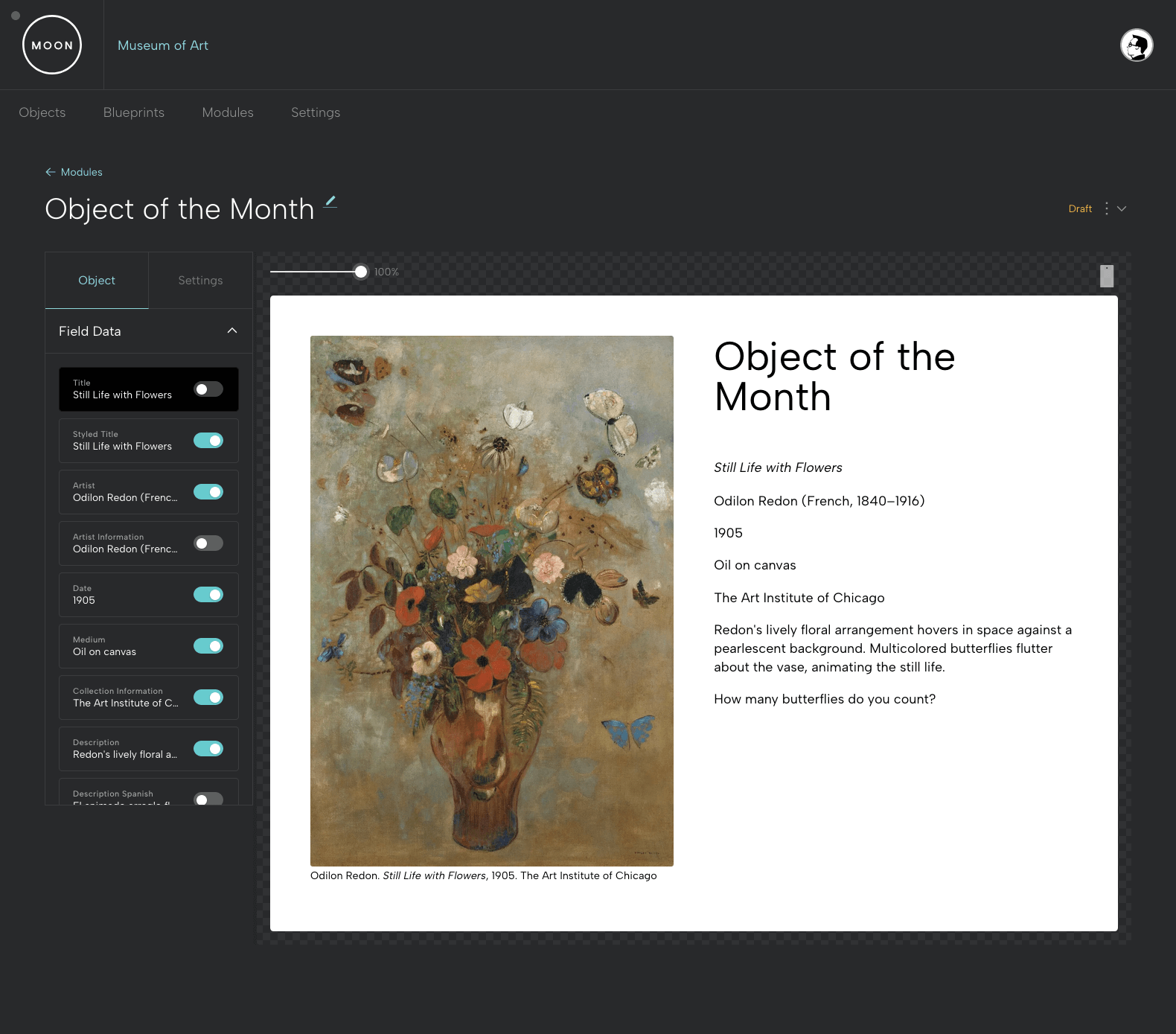The image size is (1176, 1034).
Task: Click the MOON logo icon
Action: click(52, 45)
